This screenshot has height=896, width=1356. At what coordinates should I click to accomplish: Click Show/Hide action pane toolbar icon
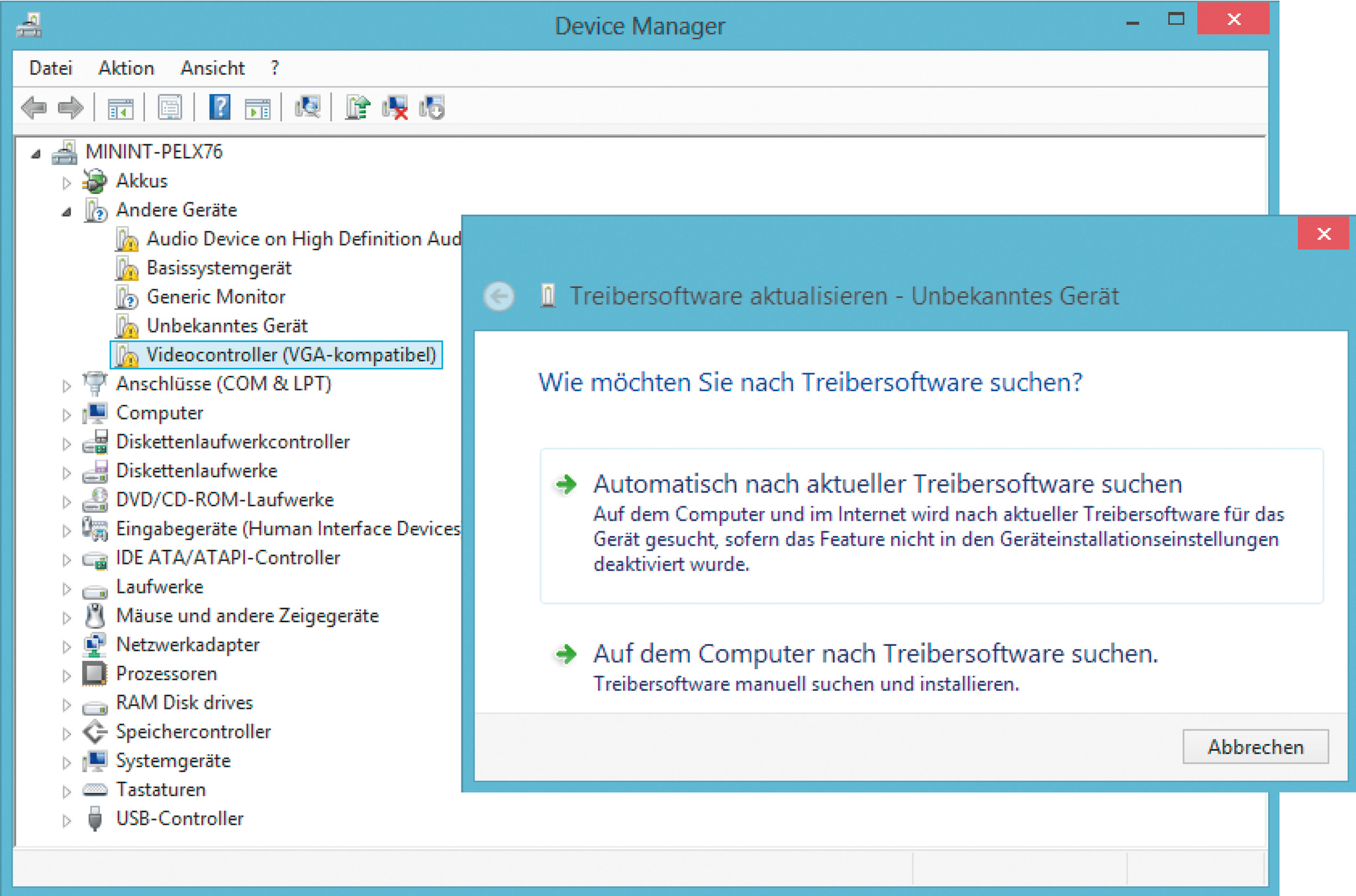(258, 107)
